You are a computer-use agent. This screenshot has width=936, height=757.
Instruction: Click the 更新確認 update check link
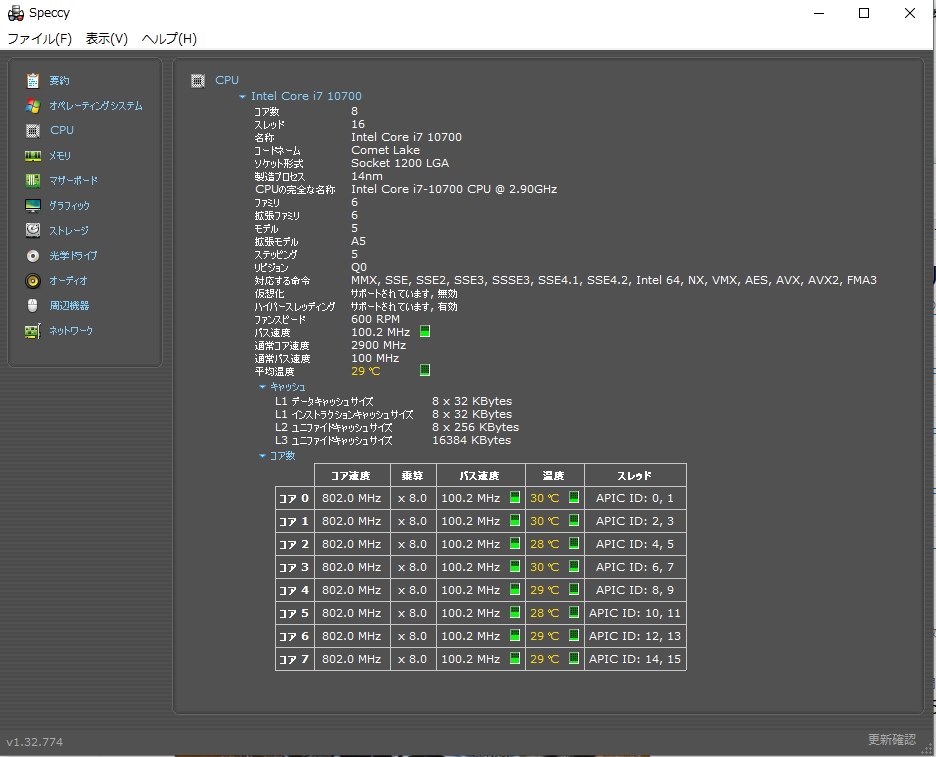coord(891,739)
